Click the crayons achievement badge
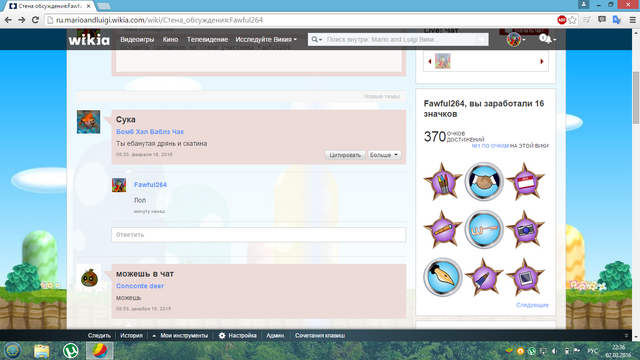The width and height of the screenshot is (640, 360). click(442, 182)
